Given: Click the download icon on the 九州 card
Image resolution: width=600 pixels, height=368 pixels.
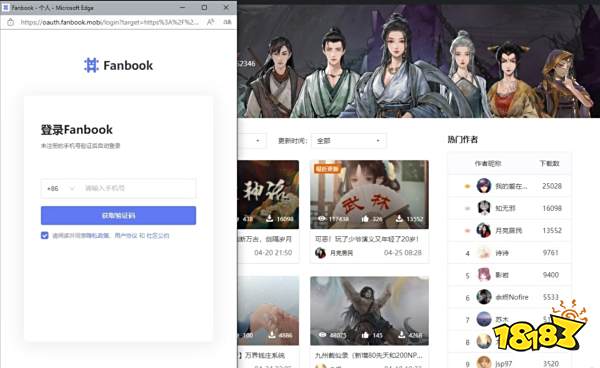Looking at the screenshot, I should click(401, 335).
